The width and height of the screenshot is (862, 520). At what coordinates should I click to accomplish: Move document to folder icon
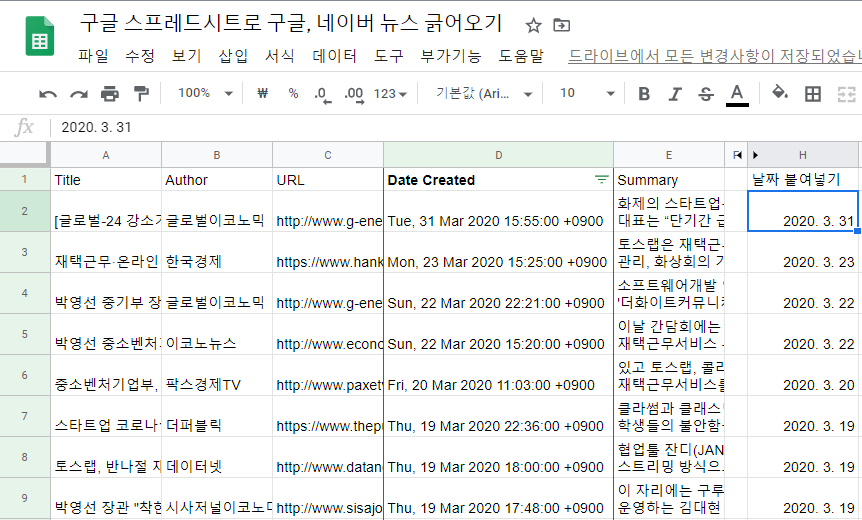tap(561, 25)
